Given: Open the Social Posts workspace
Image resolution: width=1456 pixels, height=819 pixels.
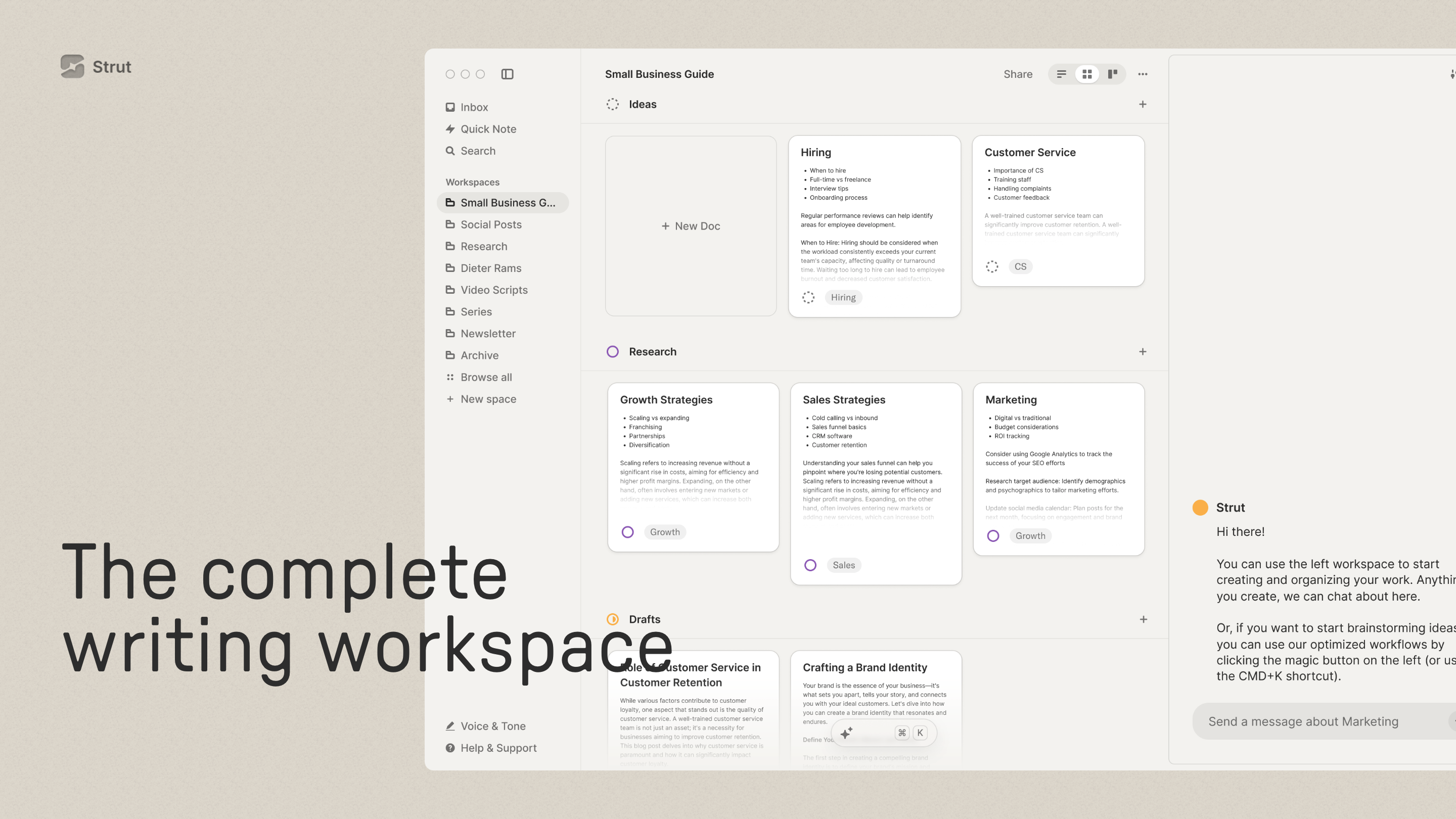Looking at the screenshot, I should pos(490,224).
